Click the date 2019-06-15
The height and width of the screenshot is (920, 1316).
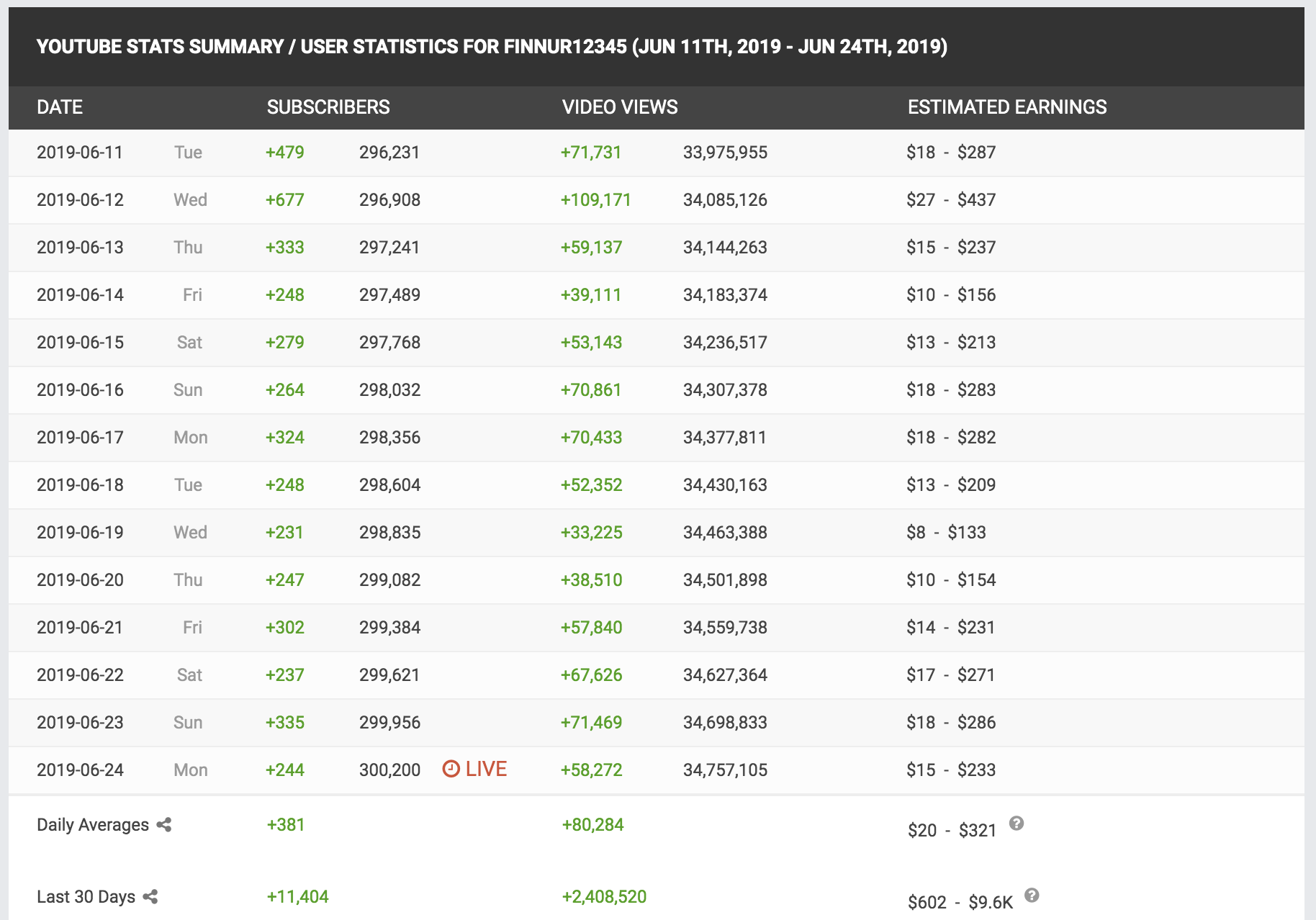(80, 343)
